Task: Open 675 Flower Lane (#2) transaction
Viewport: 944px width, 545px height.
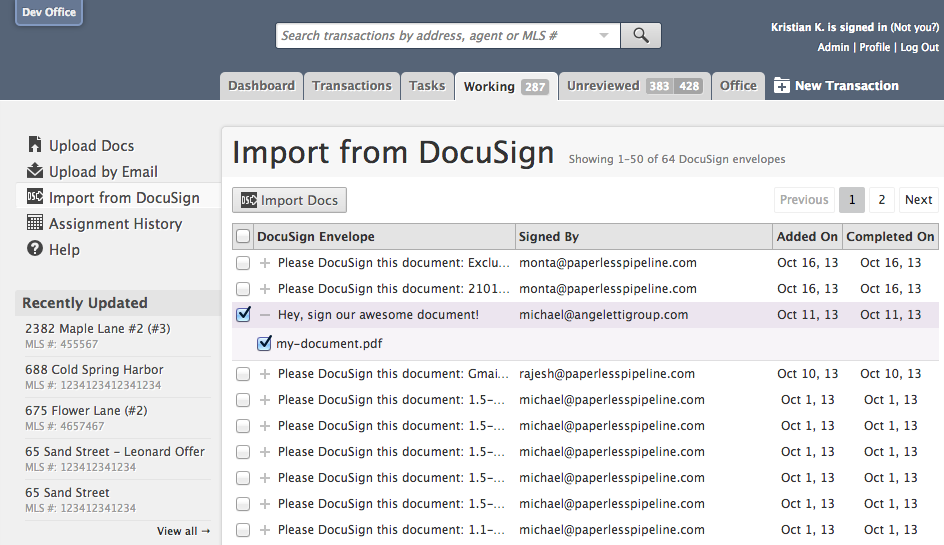Action: click(x=86, y=411)
